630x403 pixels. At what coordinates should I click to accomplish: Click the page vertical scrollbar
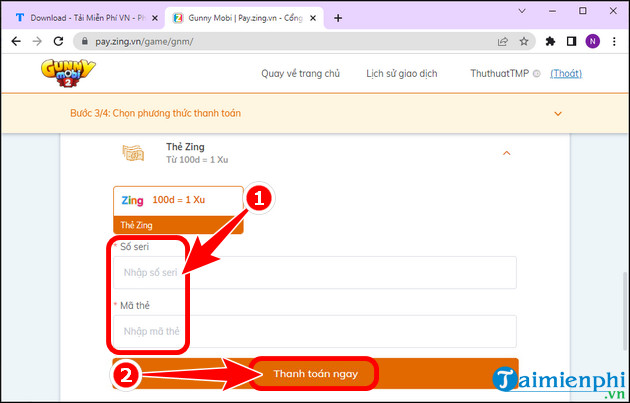point(624,313)
